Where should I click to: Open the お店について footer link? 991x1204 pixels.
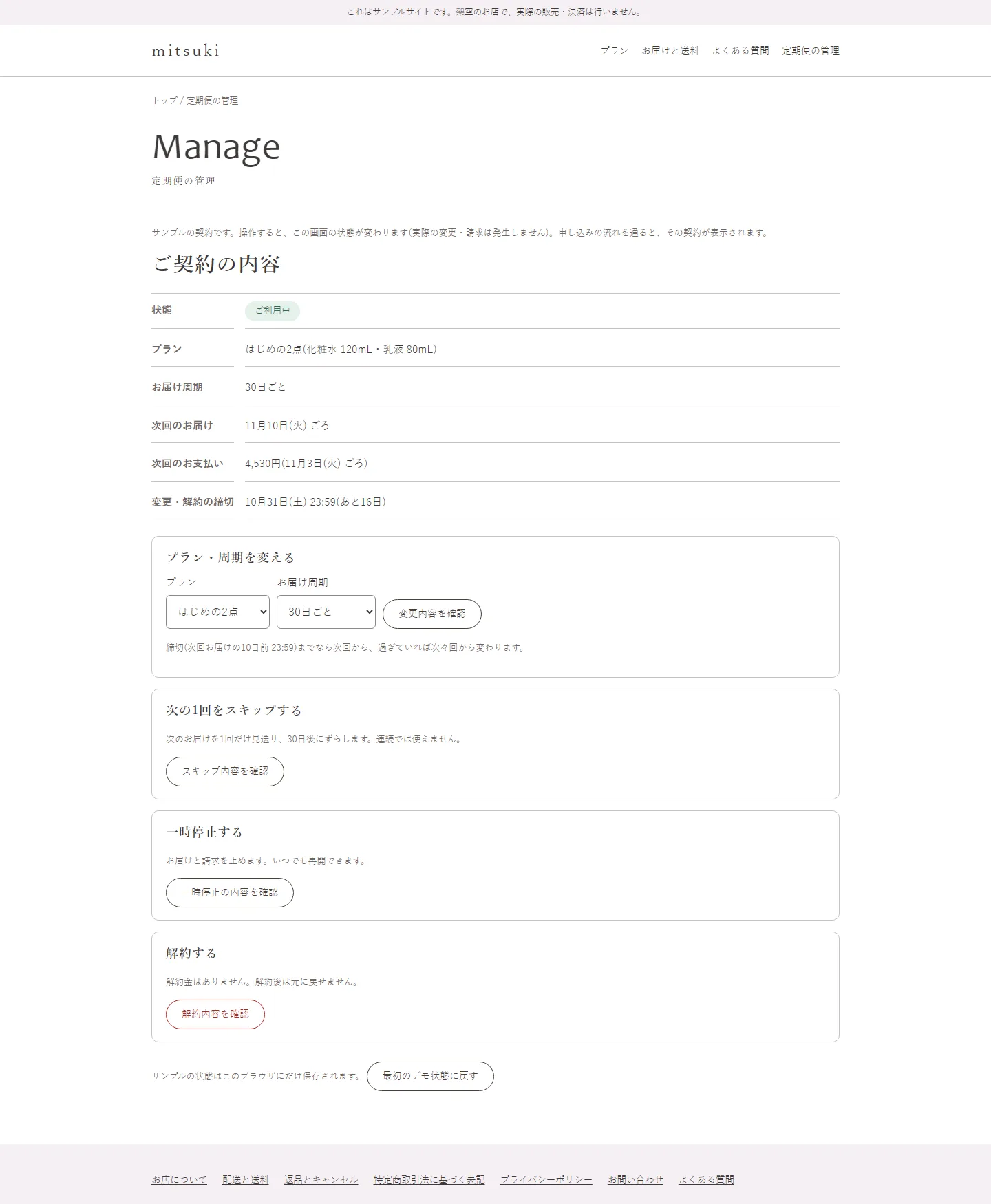pos(180,1179)
